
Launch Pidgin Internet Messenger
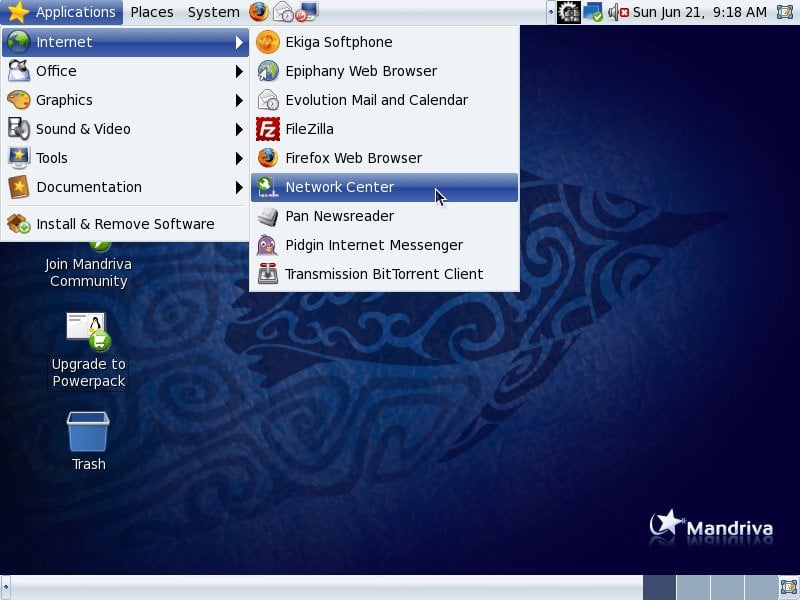coord(384,245)
